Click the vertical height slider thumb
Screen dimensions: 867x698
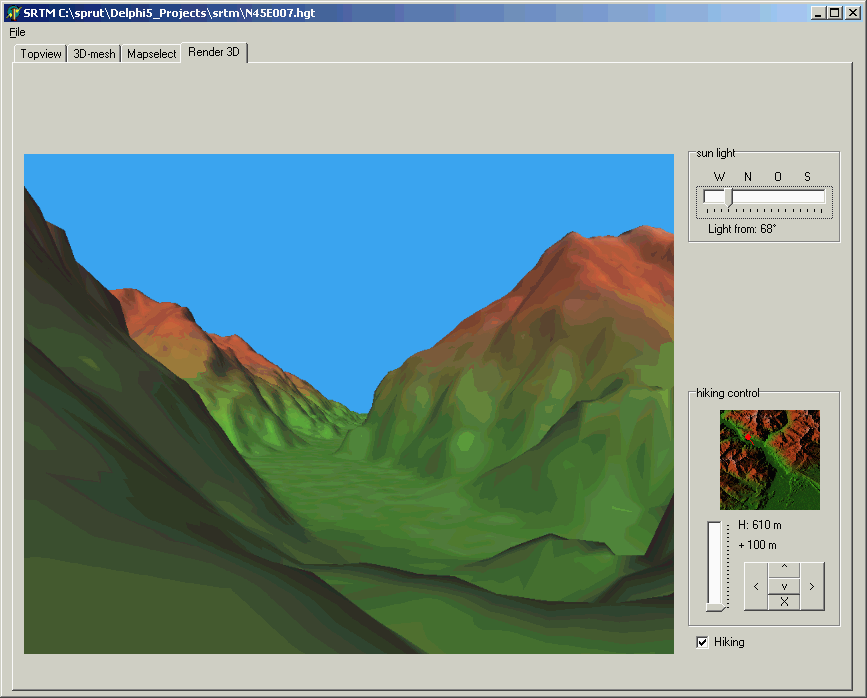point(715,604)
